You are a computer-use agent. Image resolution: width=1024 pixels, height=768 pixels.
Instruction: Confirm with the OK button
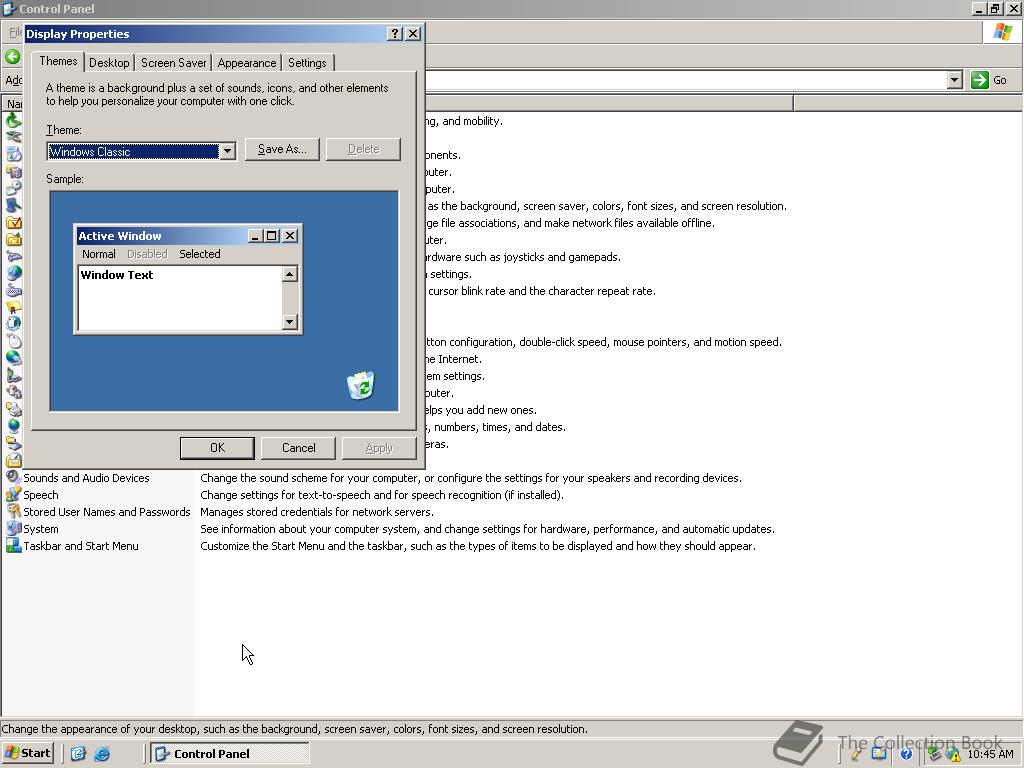click(x=217, y=448)
